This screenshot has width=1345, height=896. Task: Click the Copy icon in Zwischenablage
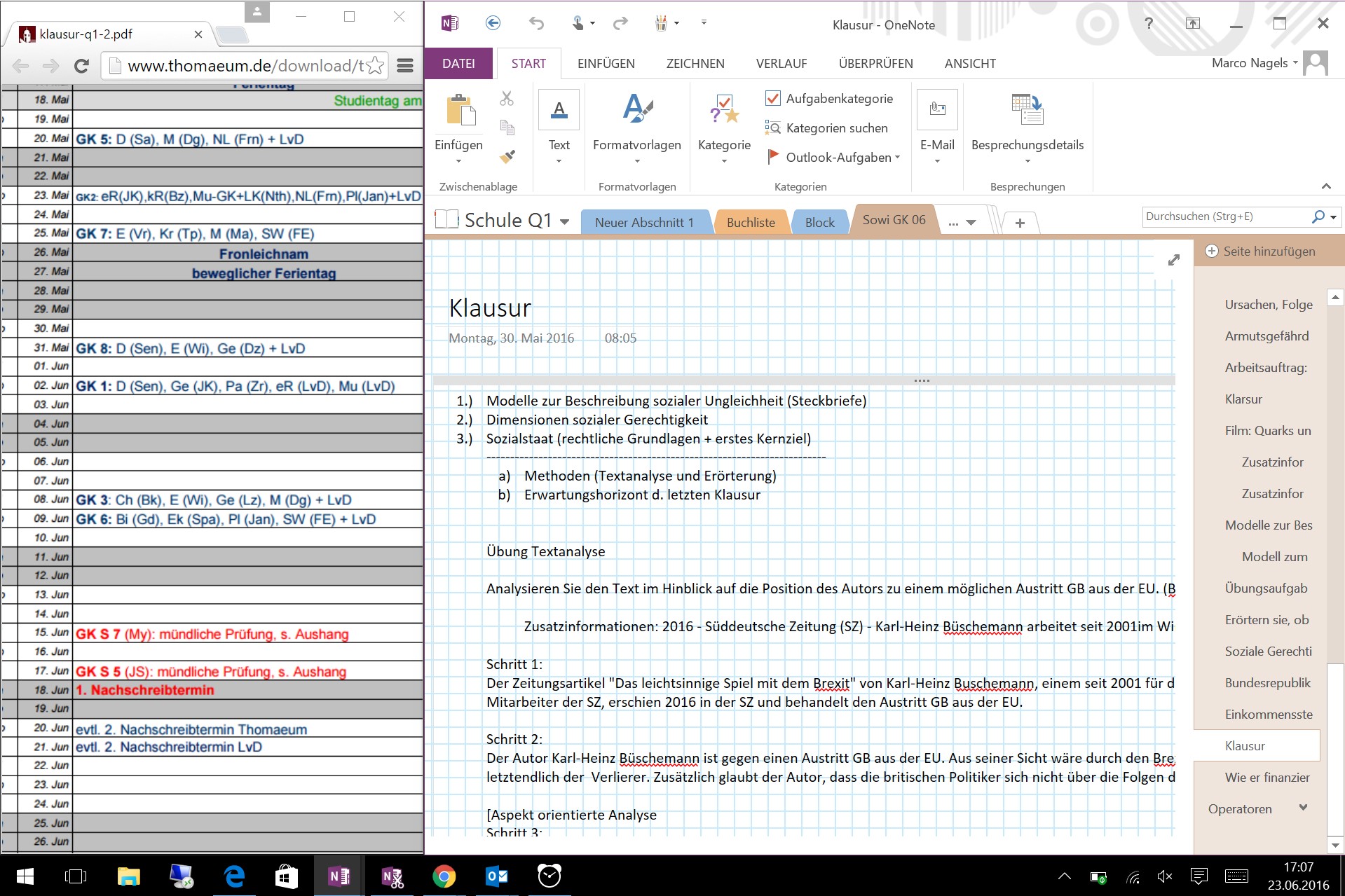pyautogui.click(x=507, y=127)
